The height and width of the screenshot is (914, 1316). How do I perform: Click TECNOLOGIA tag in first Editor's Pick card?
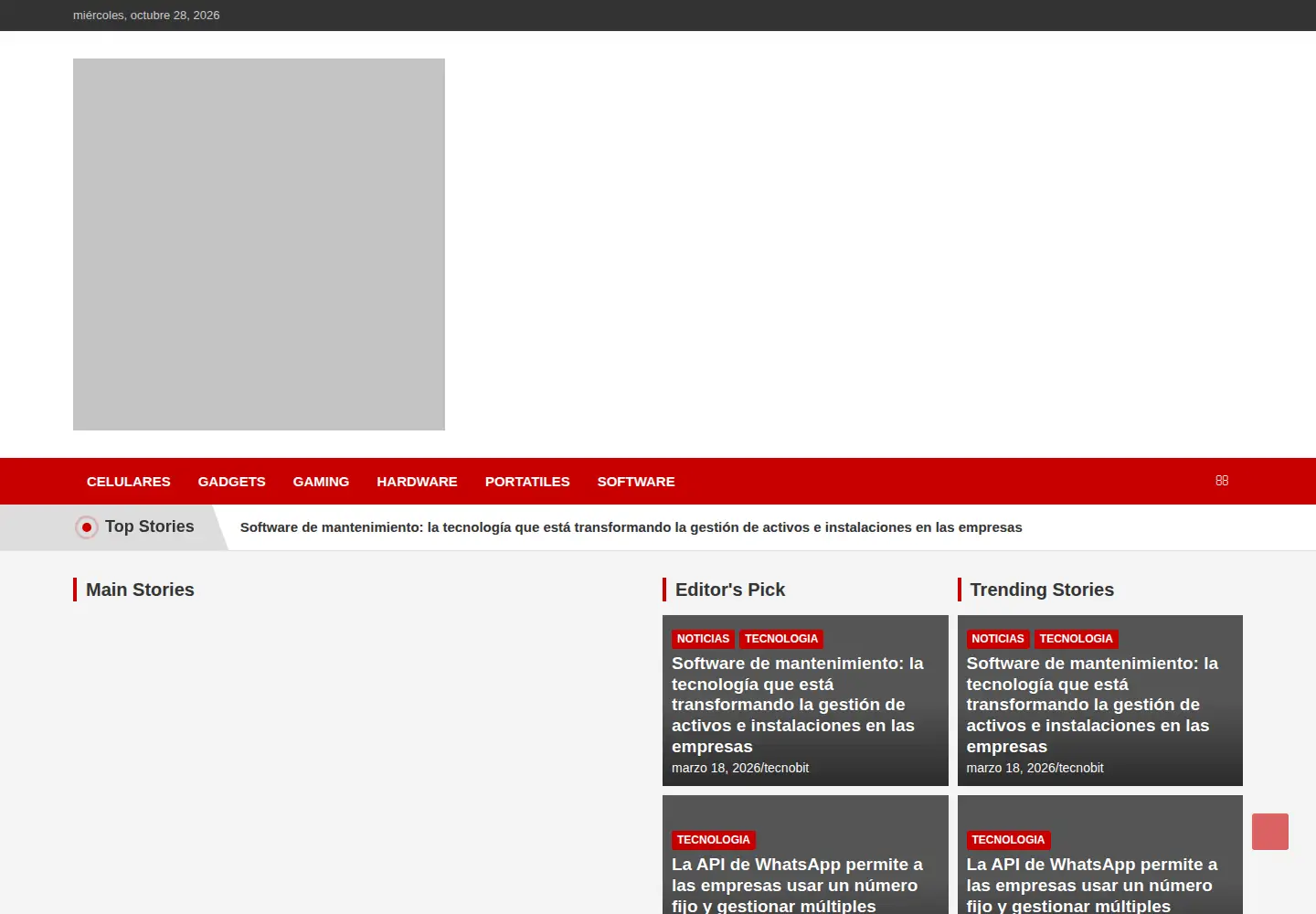[781, 639]
